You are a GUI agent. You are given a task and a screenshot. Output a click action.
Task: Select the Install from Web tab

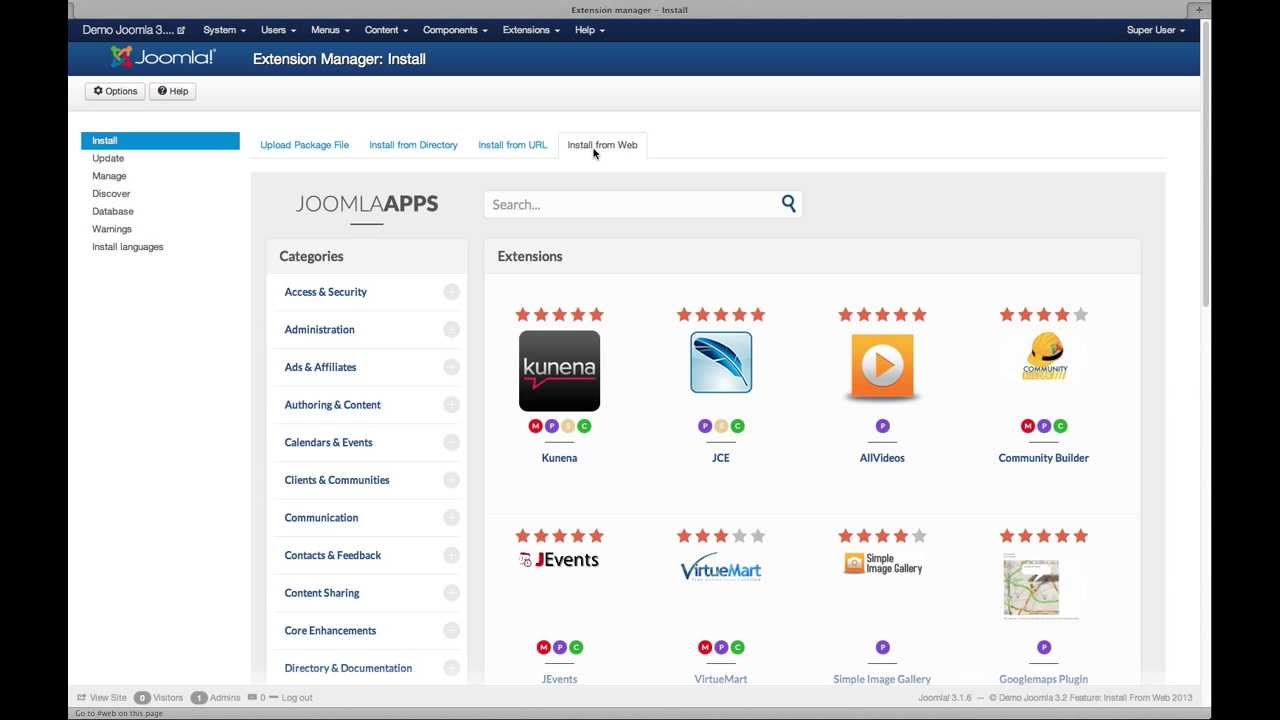tap(602, 145)
